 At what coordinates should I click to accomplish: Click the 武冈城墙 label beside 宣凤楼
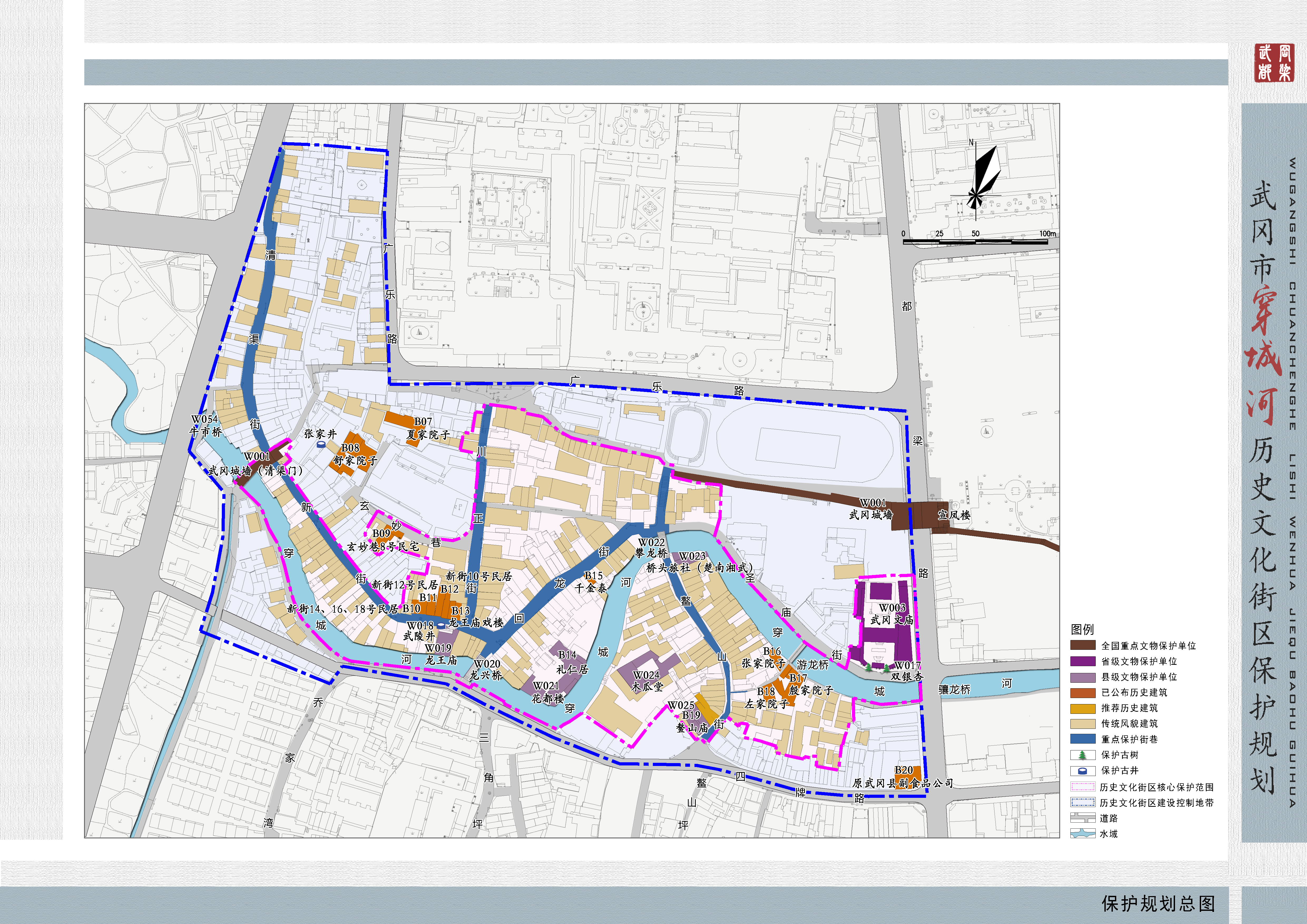click(x=870, y=515)
